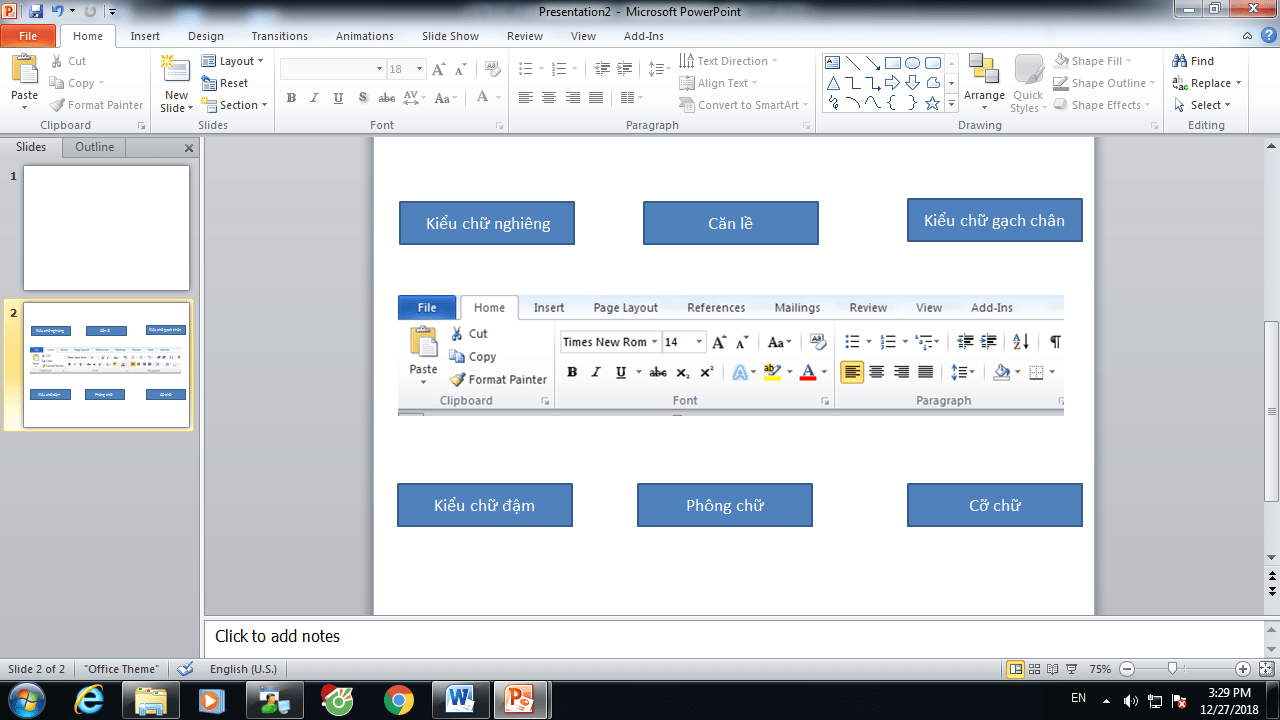
Task: Open Google Chrome from the taskbar
Action: point(398,699)
